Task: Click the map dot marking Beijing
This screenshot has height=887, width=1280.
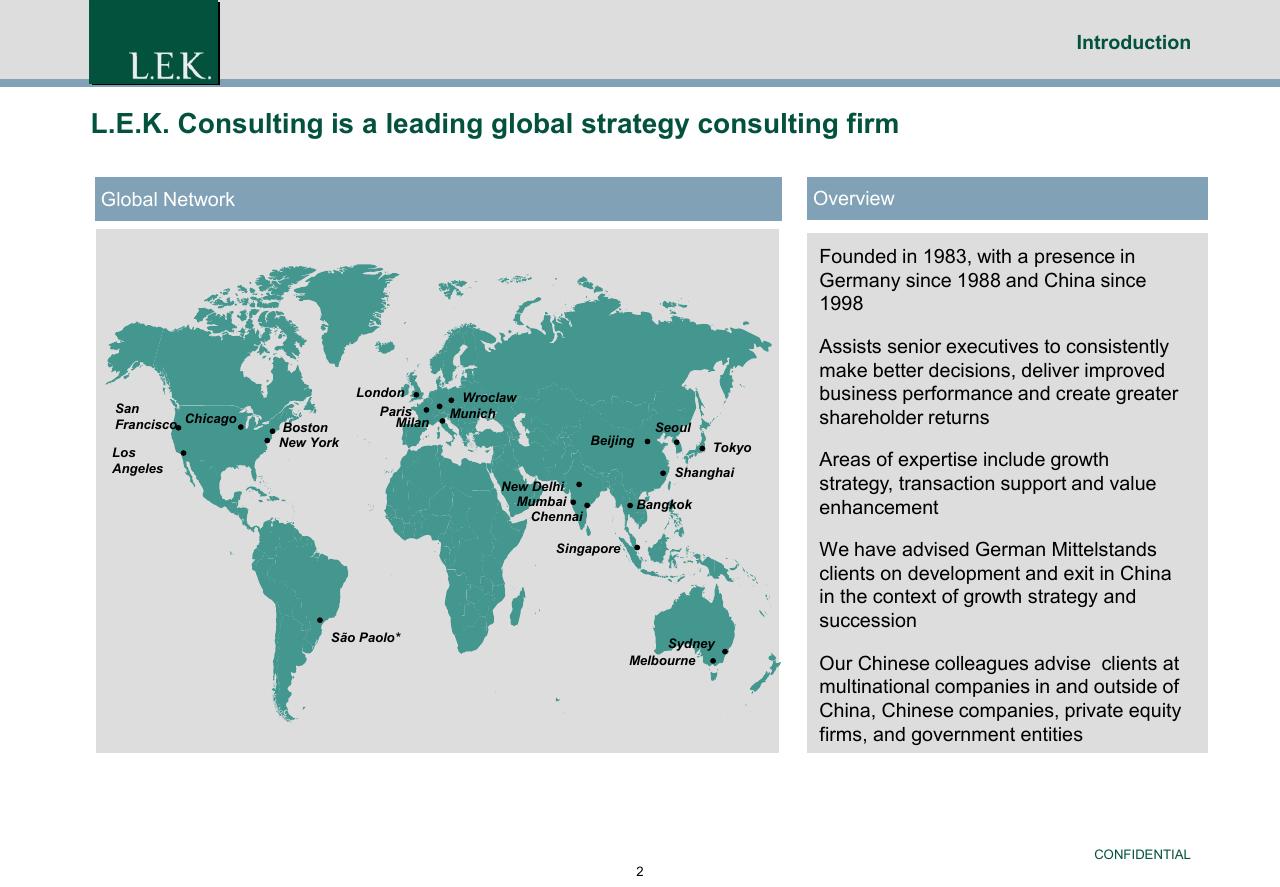Action: [x=647, y=441]
